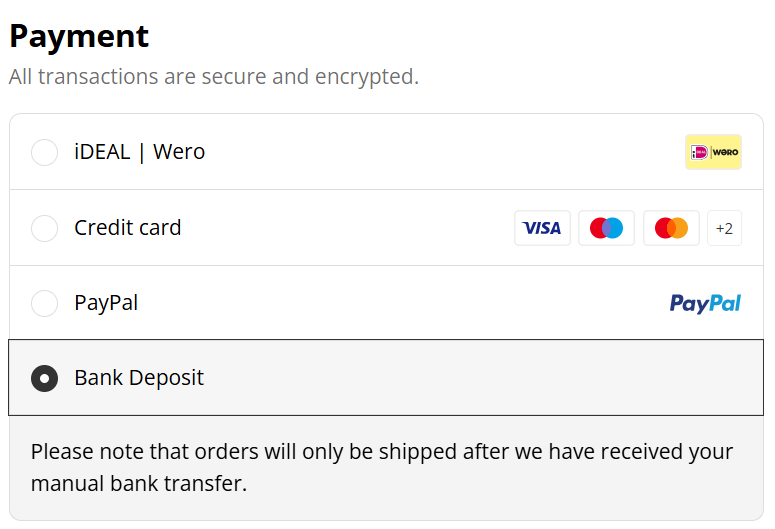Click the Mastercard card icon

[x=671, y=228]
